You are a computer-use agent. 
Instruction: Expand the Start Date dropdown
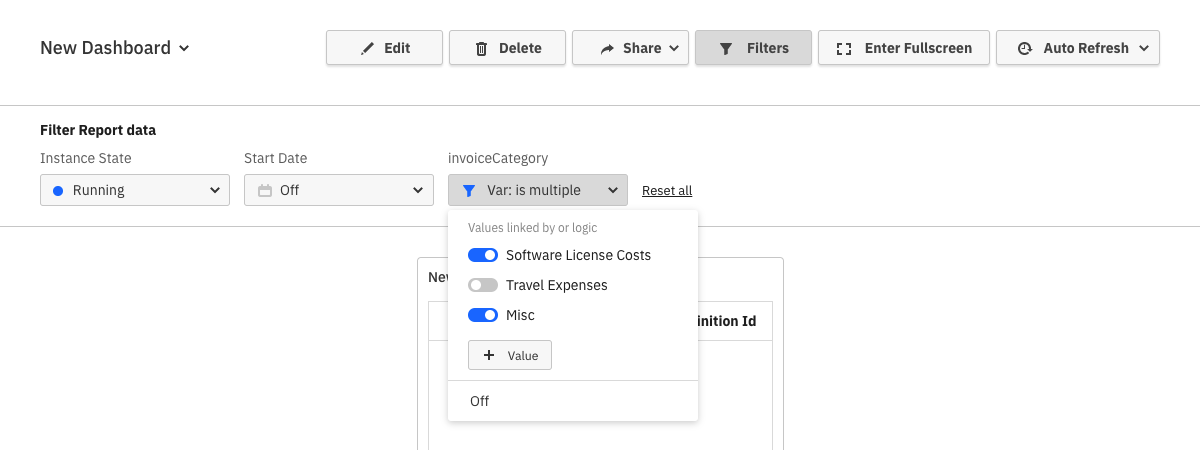(x=339, y=190)
